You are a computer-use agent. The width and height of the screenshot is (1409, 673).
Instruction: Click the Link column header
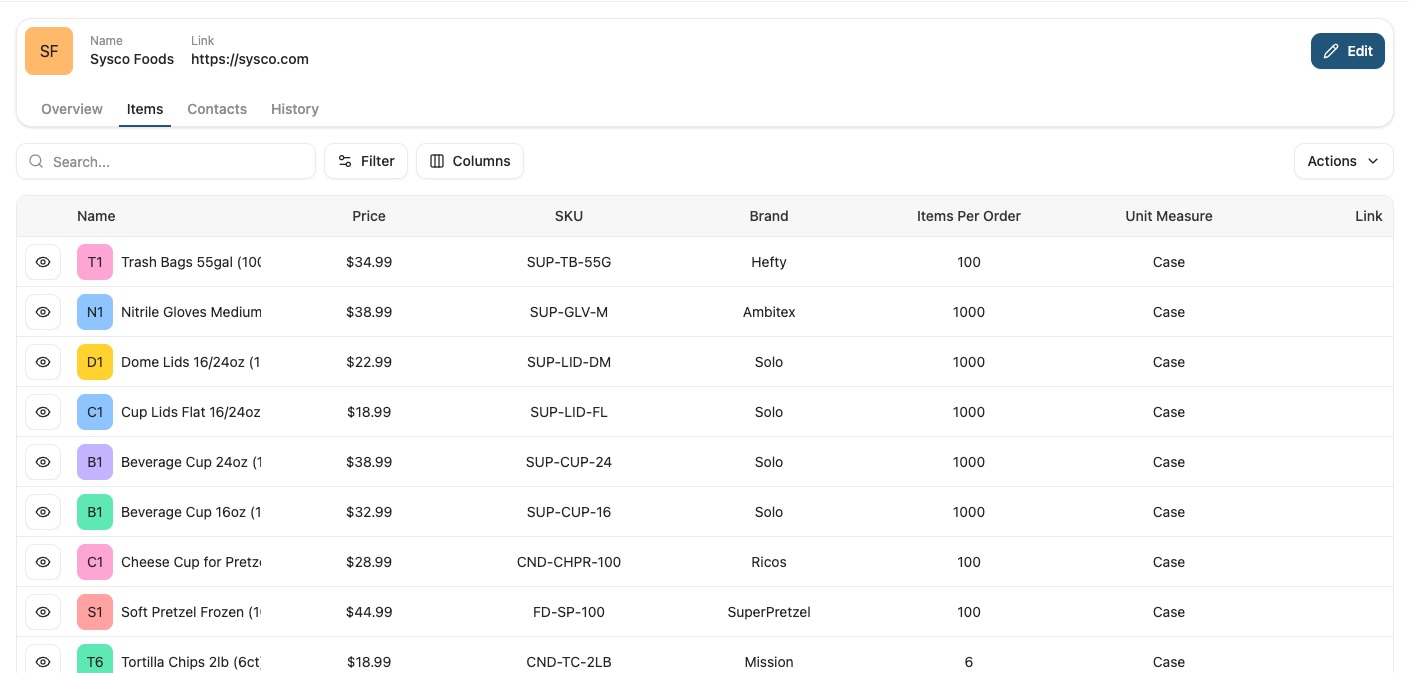[x=1369, y=216]
